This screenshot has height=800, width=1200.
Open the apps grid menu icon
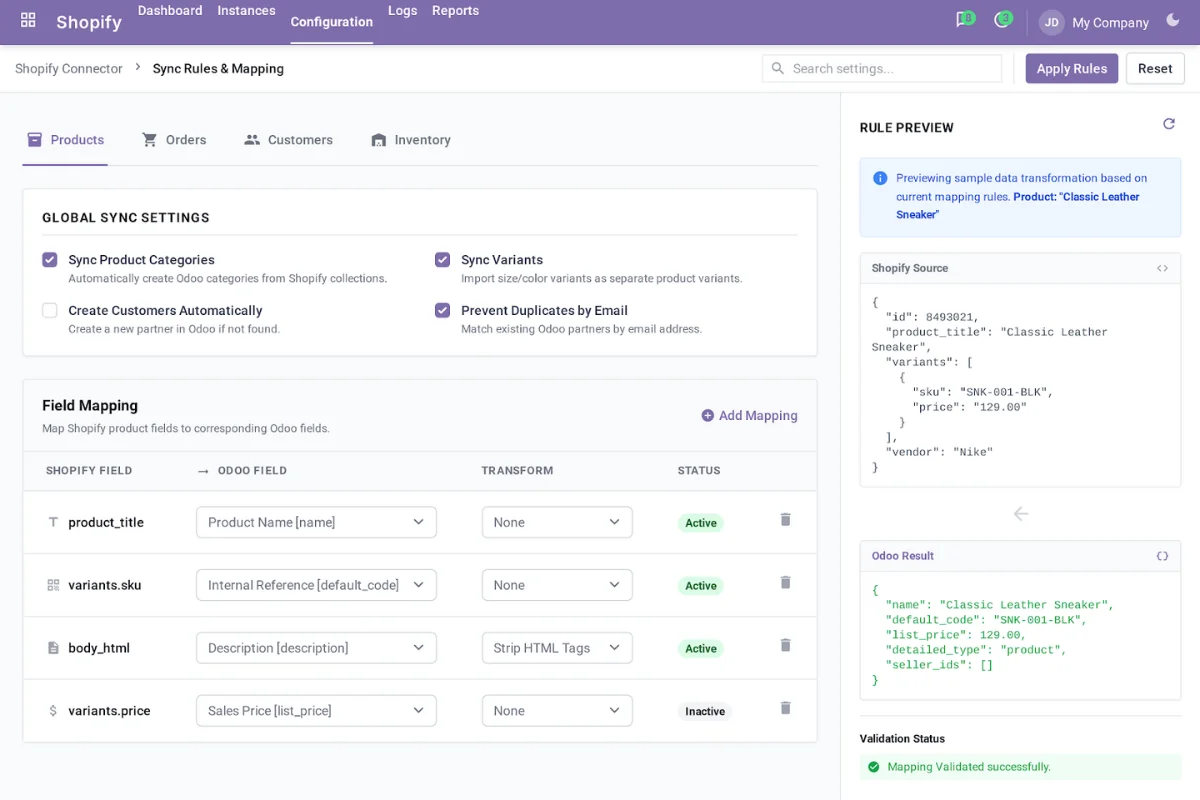tap(28, 20)
